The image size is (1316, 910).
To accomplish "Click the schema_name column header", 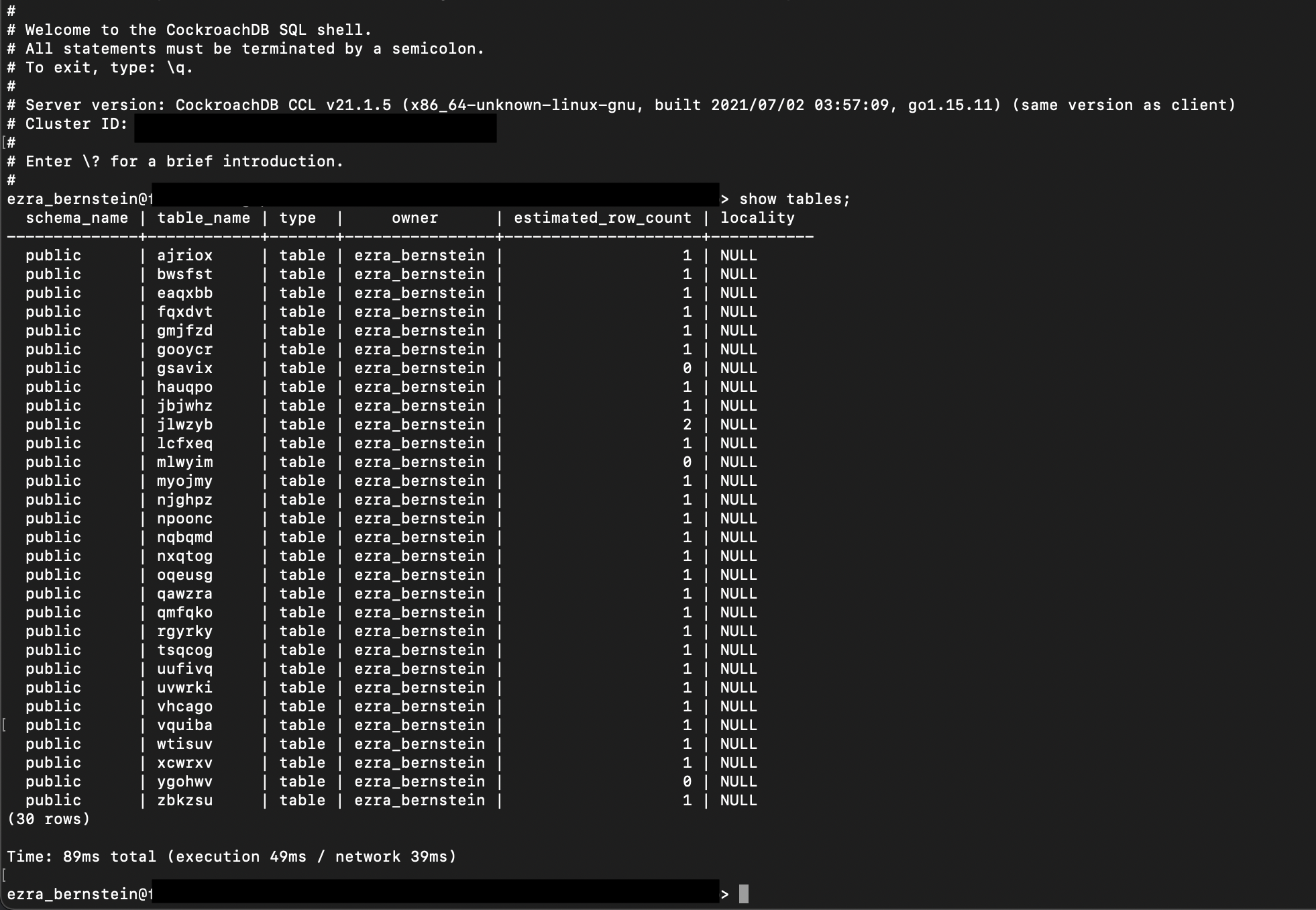I will click(x=76, y=218).
